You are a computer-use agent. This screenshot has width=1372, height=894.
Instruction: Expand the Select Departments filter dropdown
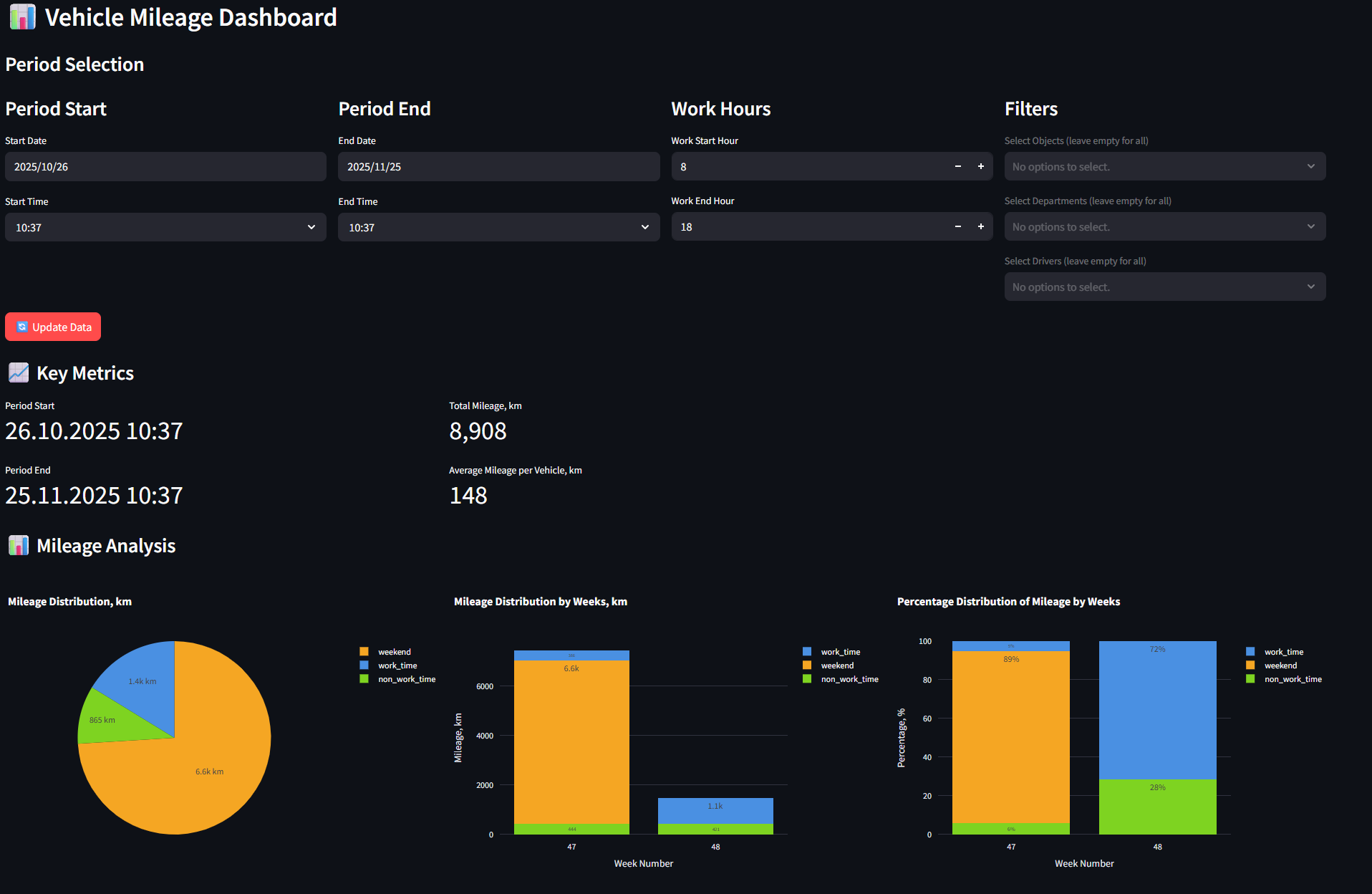tap(1164, 227)
